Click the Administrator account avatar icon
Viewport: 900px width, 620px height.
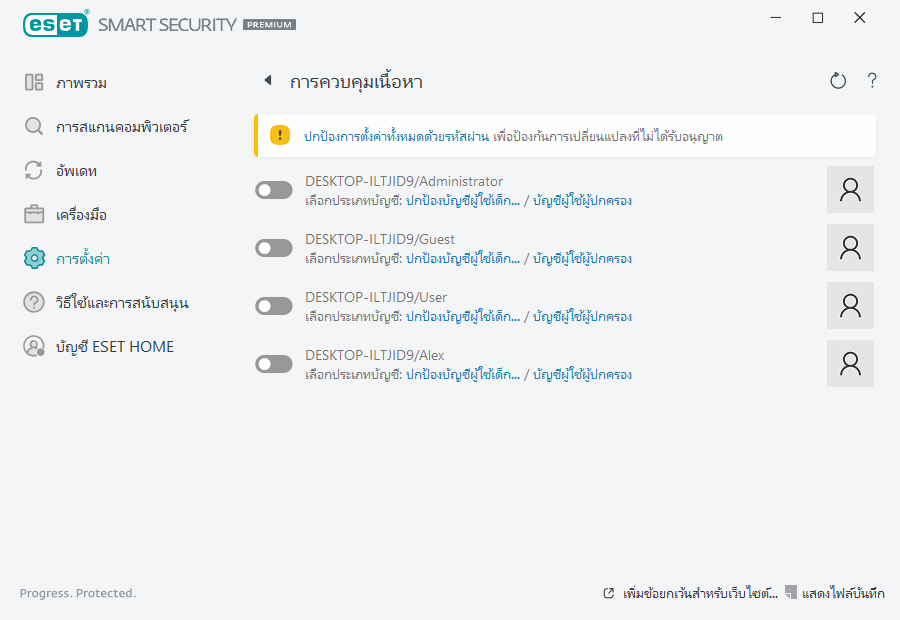click(x=850, y=190)
